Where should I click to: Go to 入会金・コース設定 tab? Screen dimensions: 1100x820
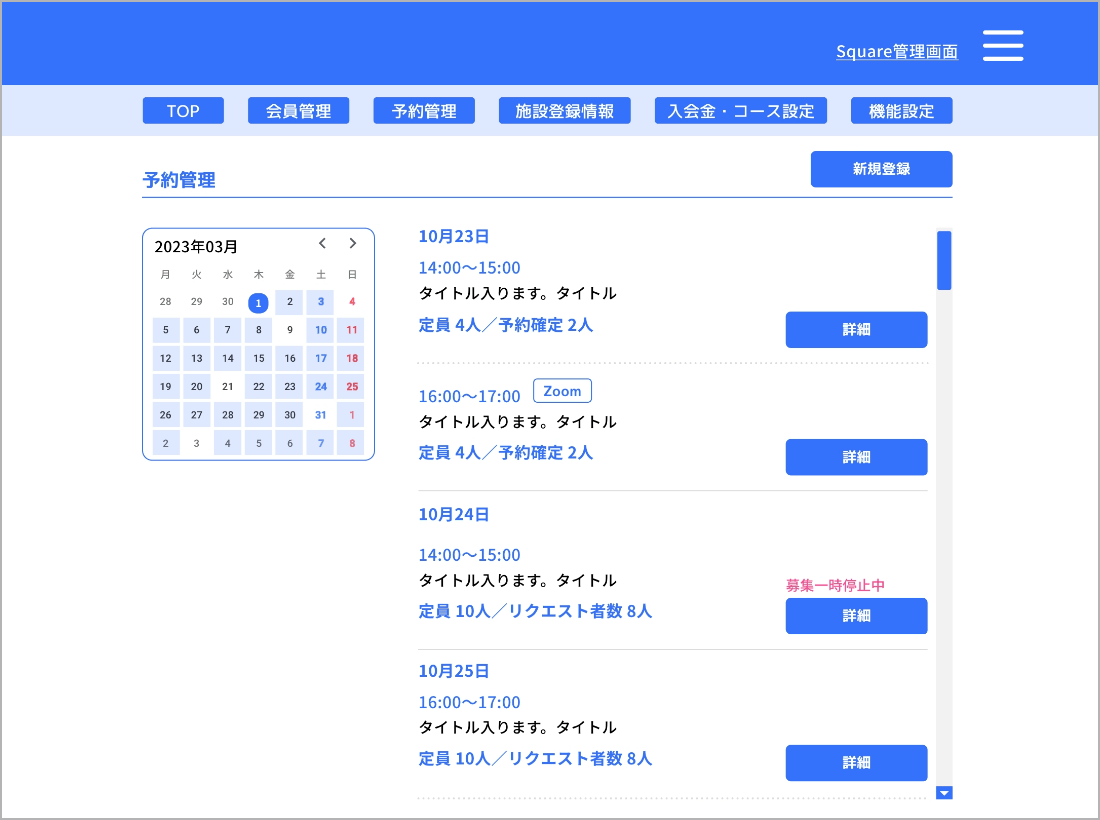click(x=740, y=111)
